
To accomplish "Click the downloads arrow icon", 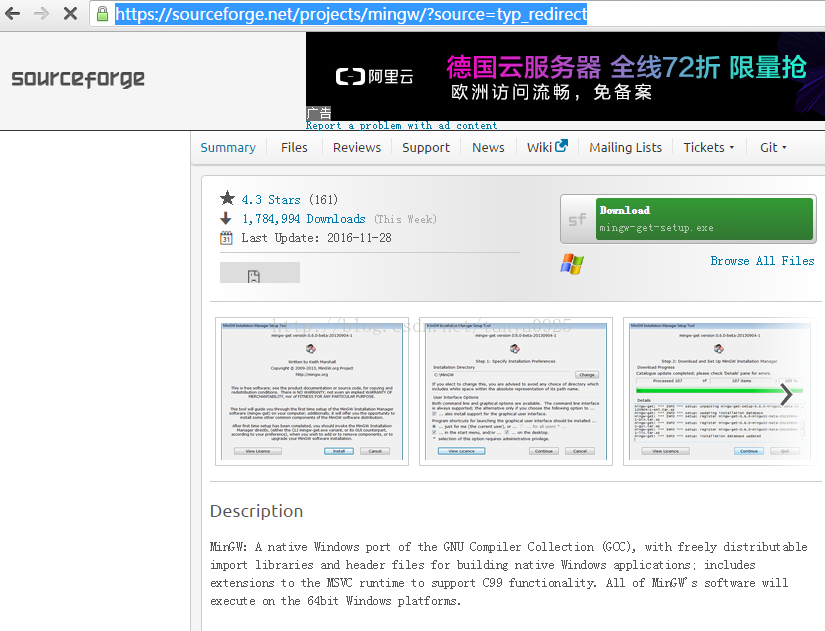I will [x=226, y=218].
